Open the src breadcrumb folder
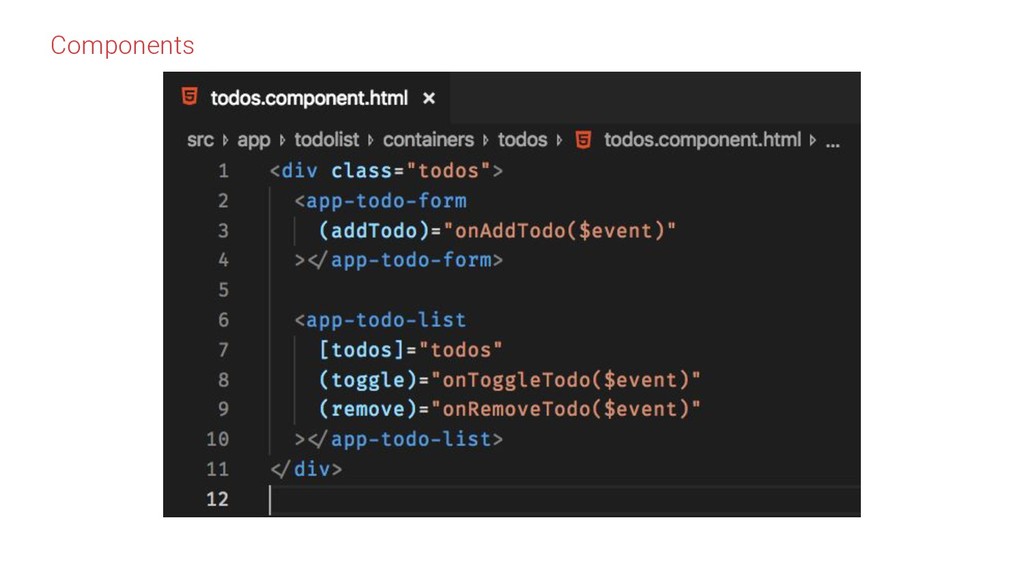1024x576 pixels. click(200, 140)
